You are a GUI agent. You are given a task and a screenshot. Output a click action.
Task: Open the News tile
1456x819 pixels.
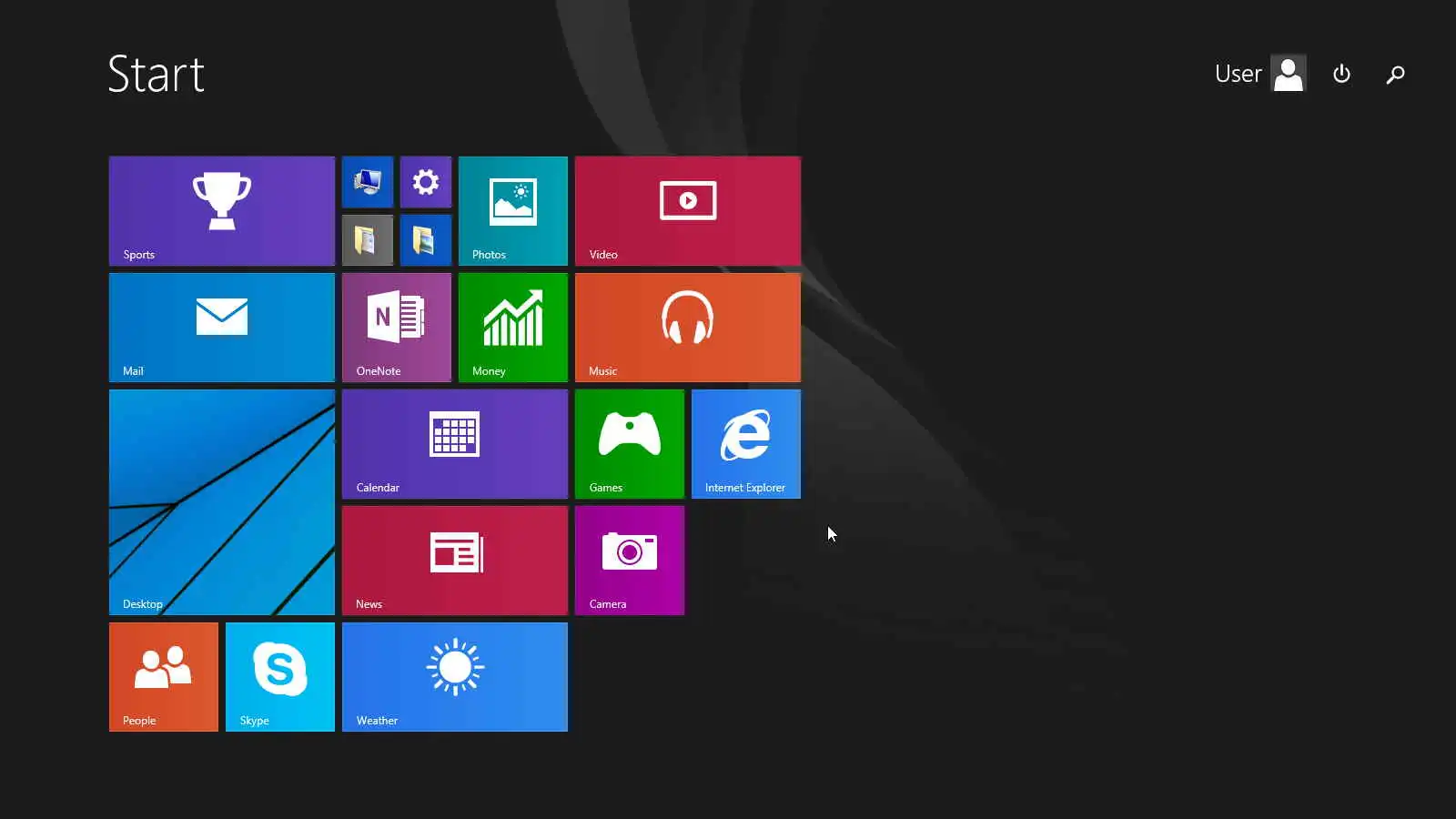(x=455, y=561)
